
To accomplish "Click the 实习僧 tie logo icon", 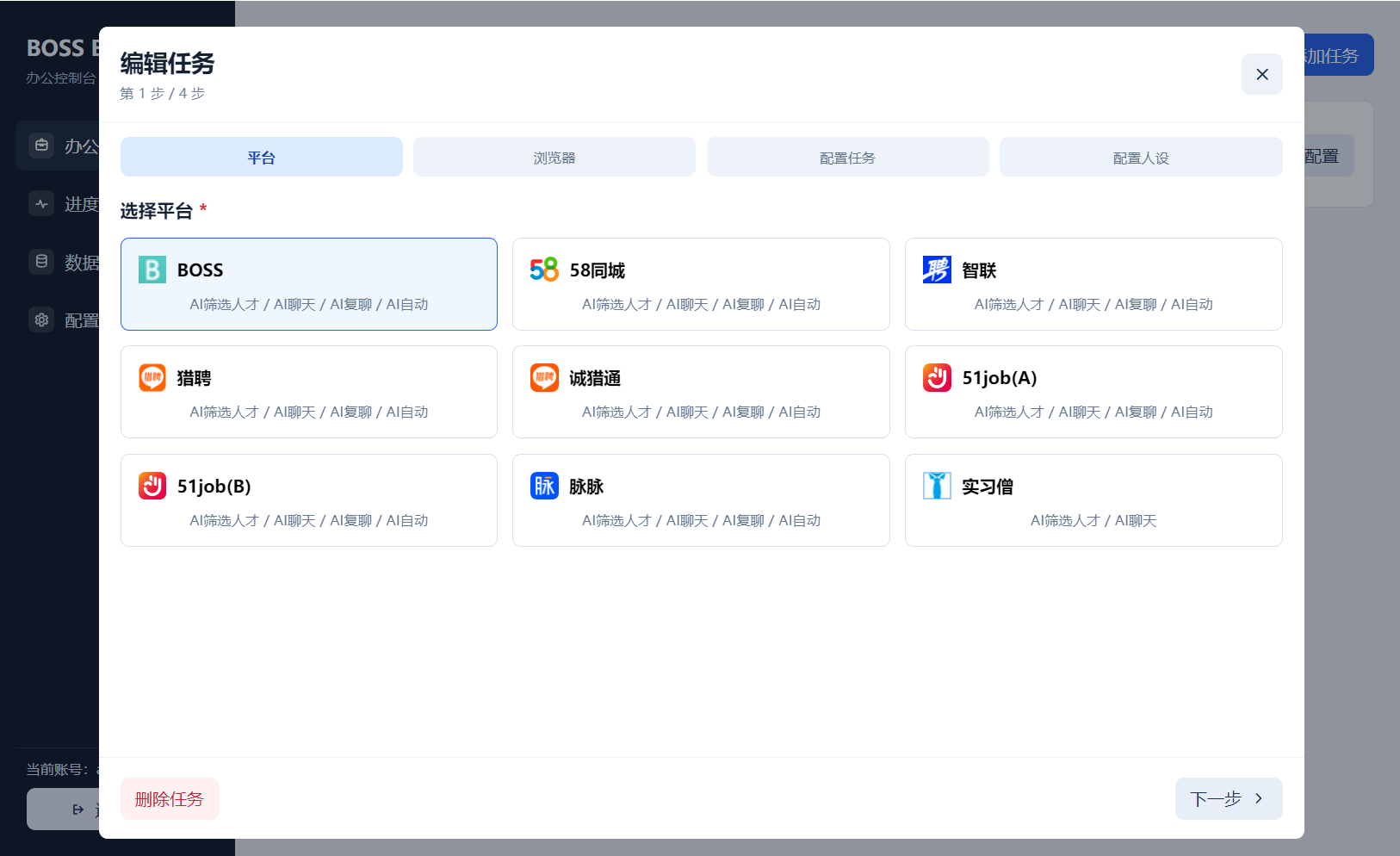I will click(x=937, y=486).
